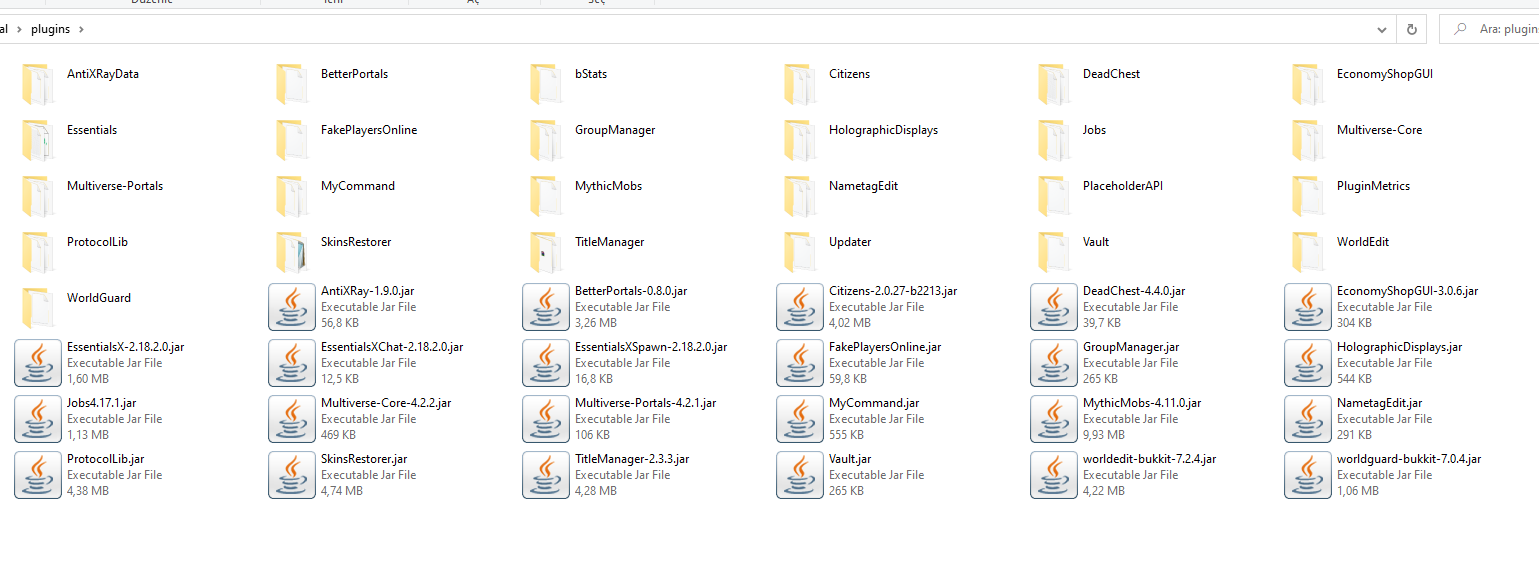Screen dimensions: 1539x586
Task: Click the search box in plugins
Action: pyautogui.click(x=1489, y=29)
